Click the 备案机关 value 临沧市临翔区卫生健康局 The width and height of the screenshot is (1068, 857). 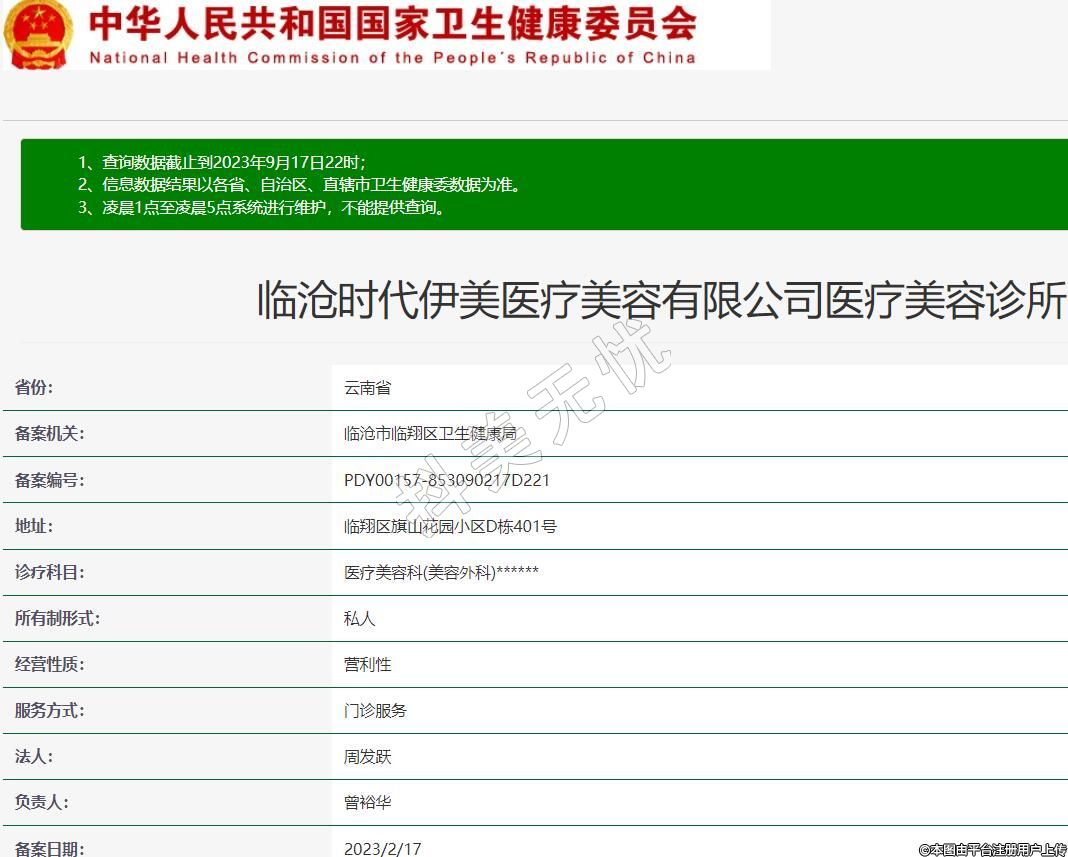coord(430,434)
